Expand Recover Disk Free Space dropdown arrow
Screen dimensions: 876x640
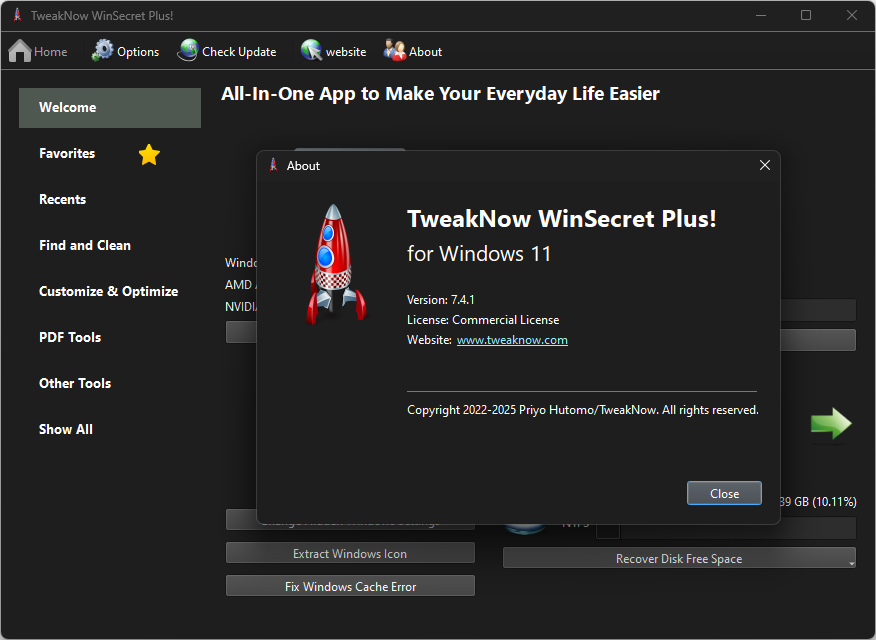[851, 563]
